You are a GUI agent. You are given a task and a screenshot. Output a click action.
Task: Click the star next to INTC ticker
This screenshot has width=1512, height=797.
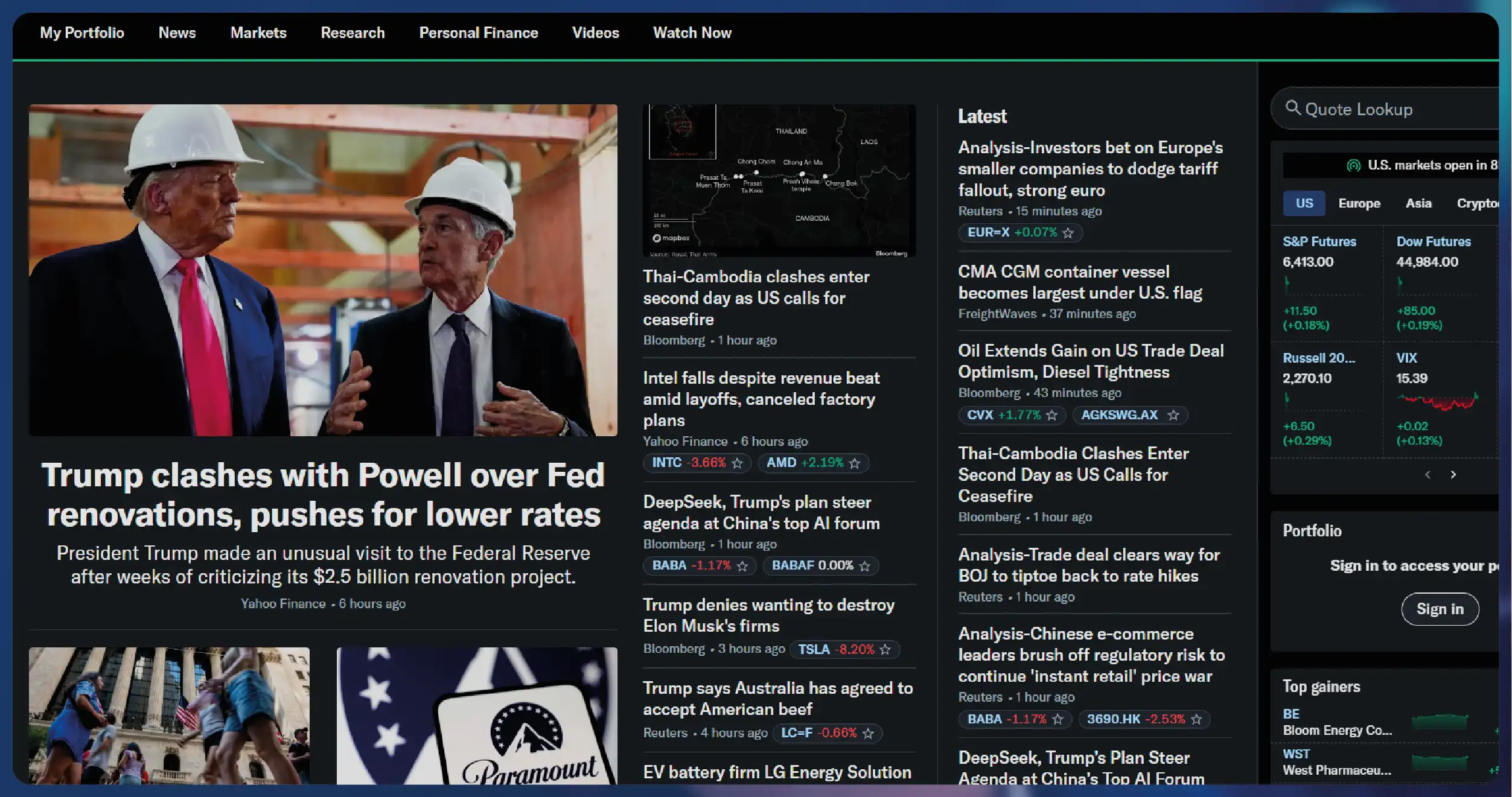[x=737, y=463]
